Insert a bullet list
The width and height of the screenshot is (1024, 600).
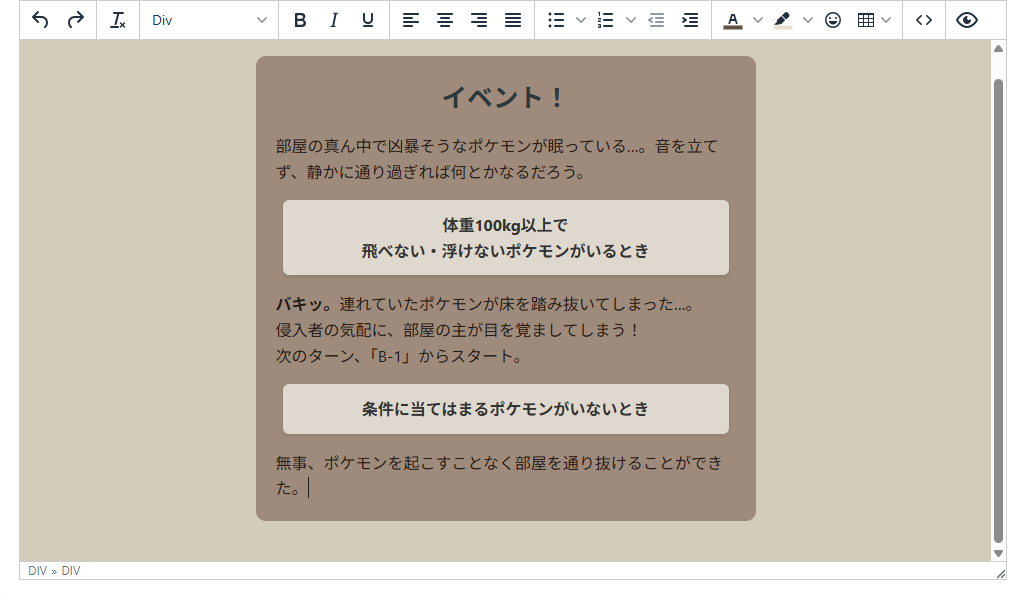click(556, 20)
